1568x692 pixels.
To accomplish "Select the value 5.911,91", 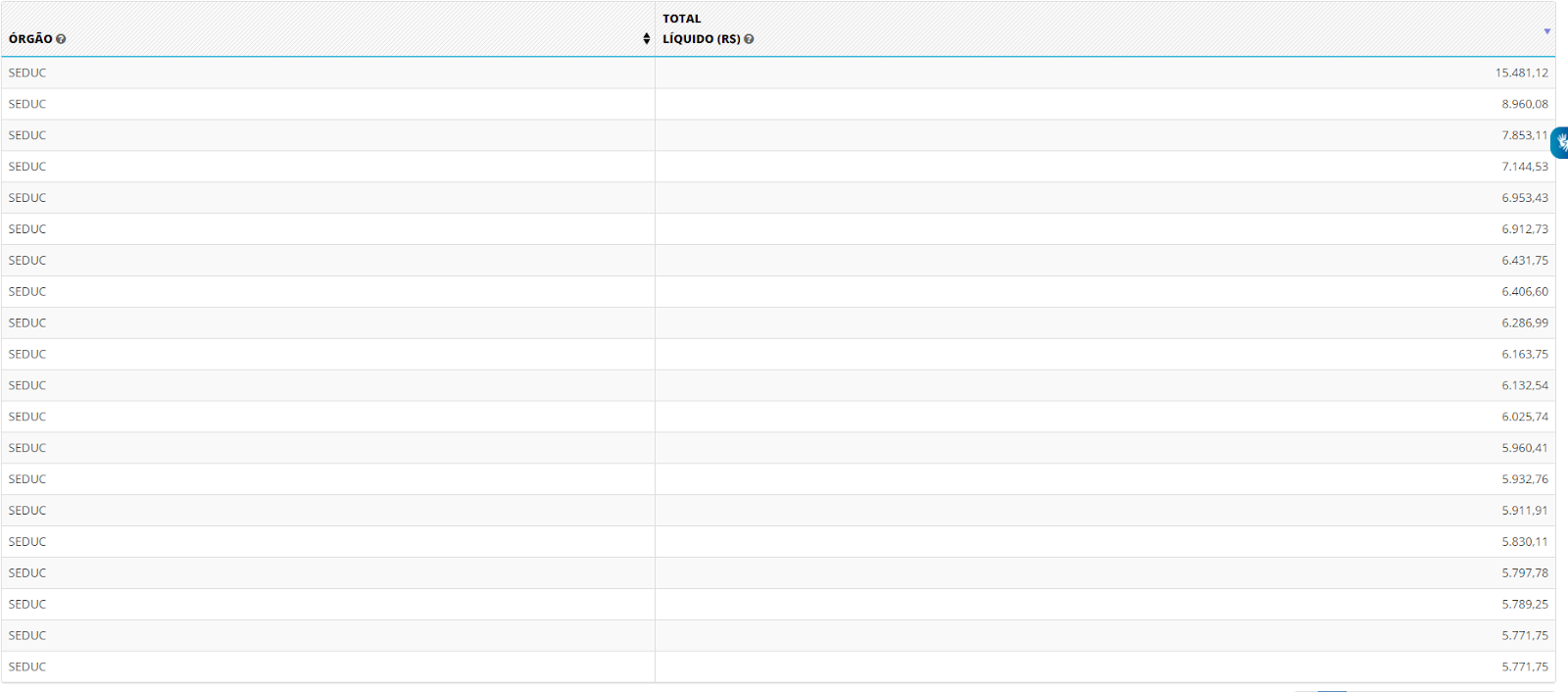I will (x=1525, y=511).
